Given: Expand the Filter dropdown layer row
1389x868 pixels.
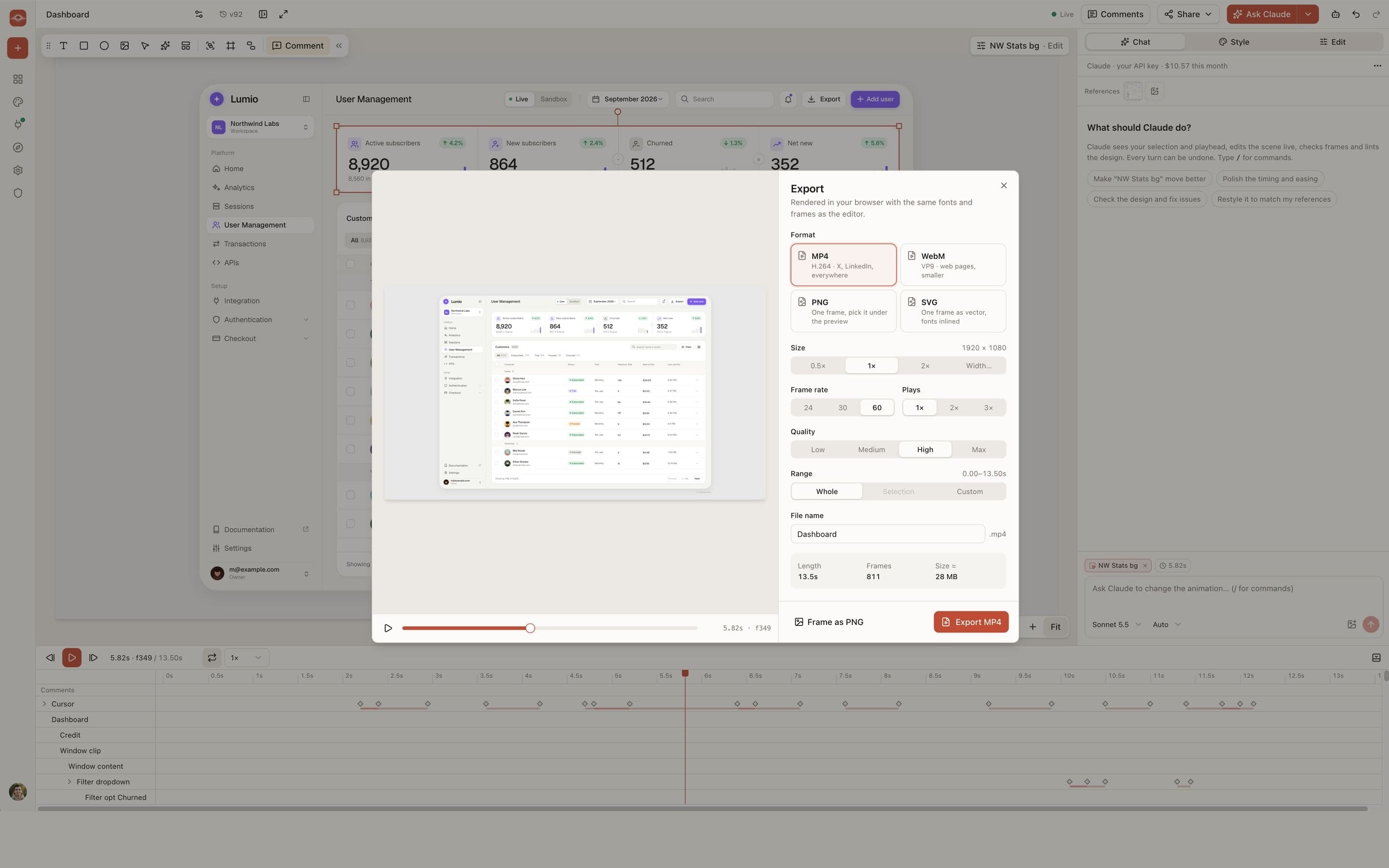Looking at the screenshot, I should click(x=69, y=782).
